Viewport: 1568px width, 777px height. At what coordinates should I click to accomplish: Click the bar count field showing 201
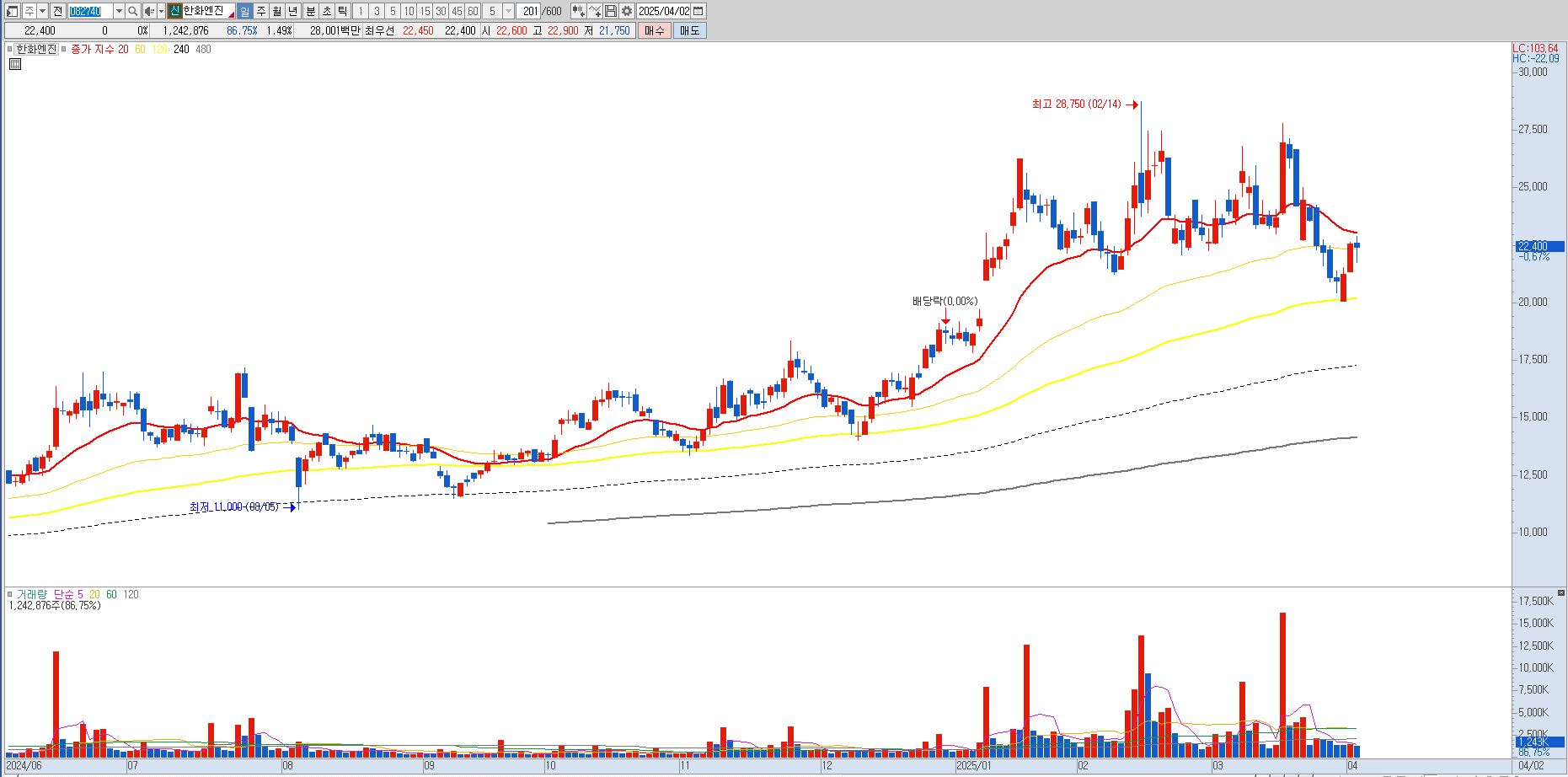[x=530, y=11]
